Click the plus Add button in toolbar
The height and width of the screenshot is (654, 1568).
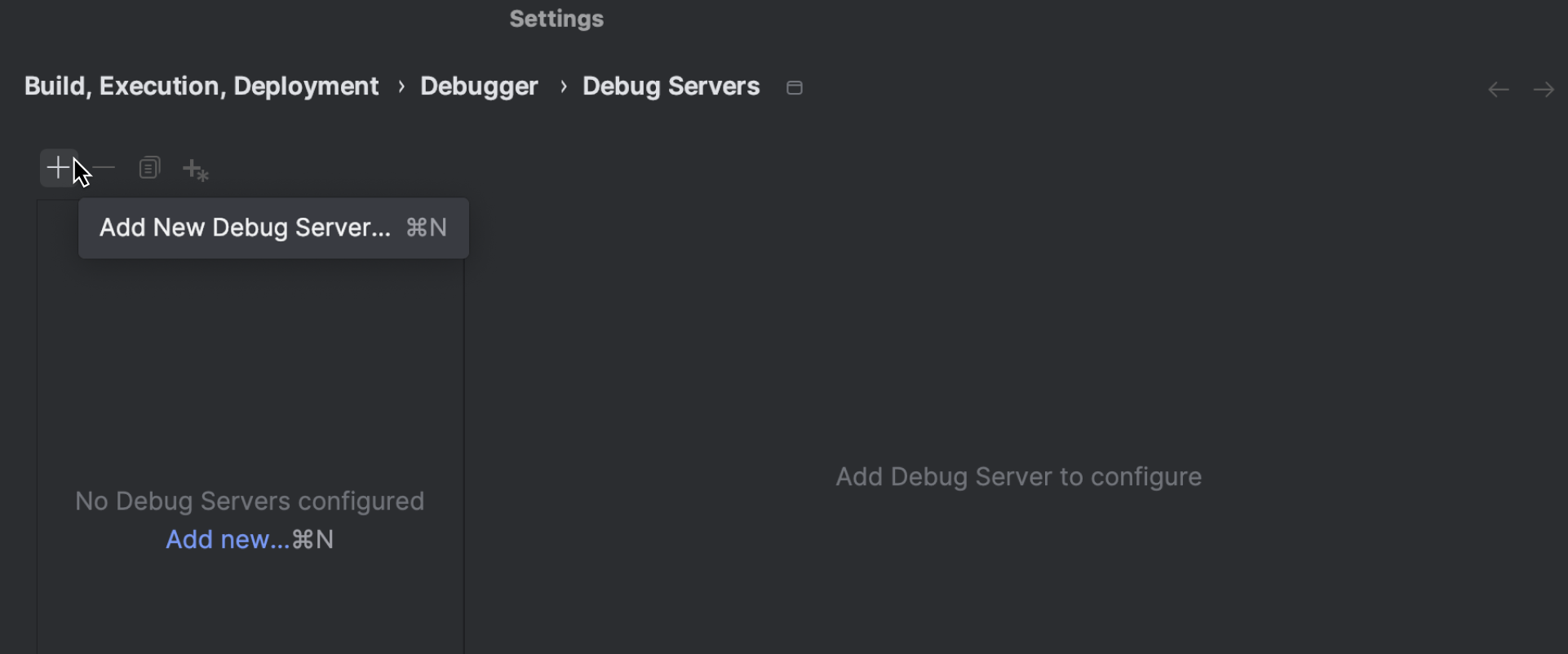click(x=59, y=168)
